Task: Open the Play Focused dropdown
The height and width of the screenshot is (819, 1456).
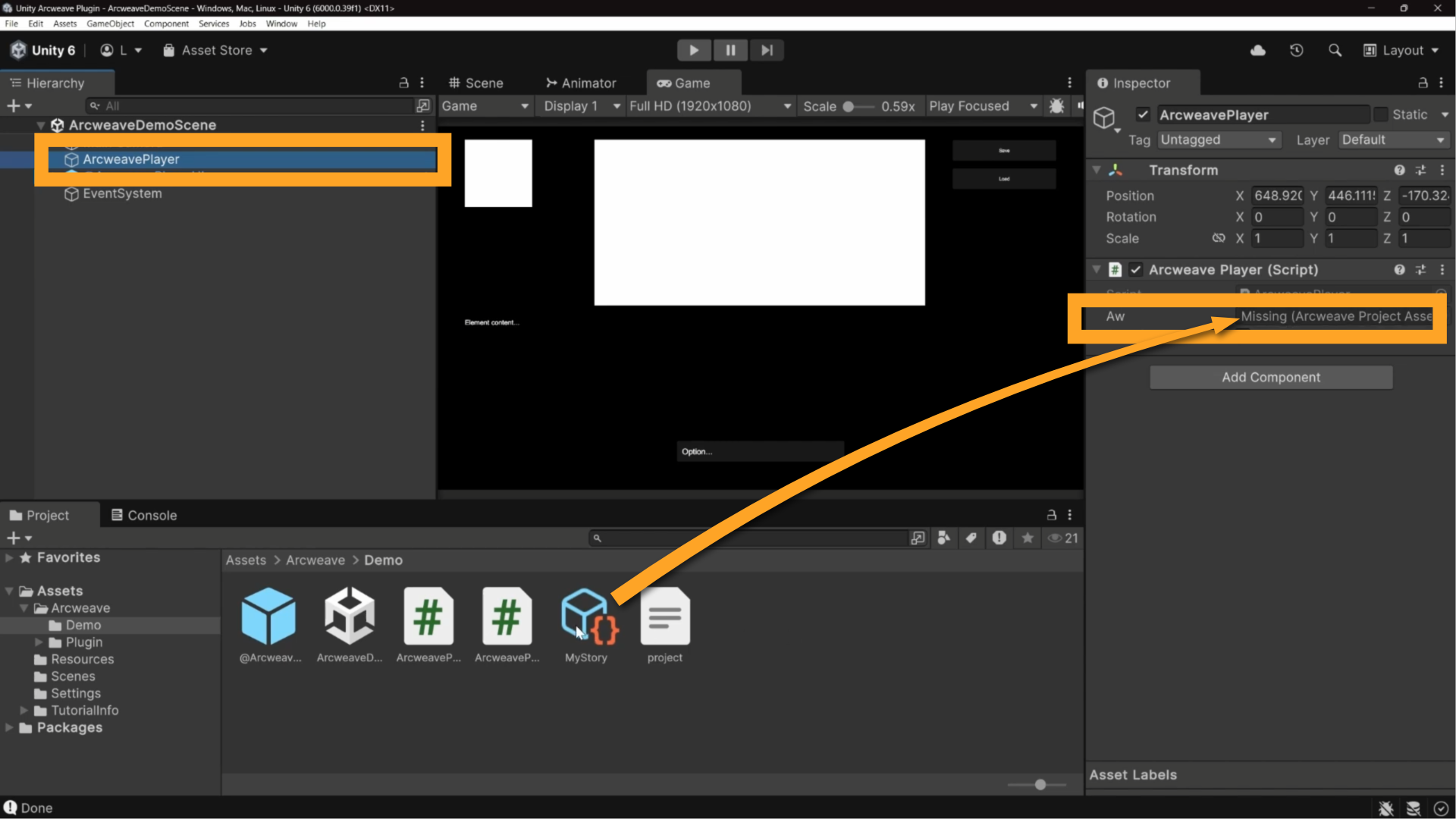Action: pyautogui.click(x=984, y=106)
